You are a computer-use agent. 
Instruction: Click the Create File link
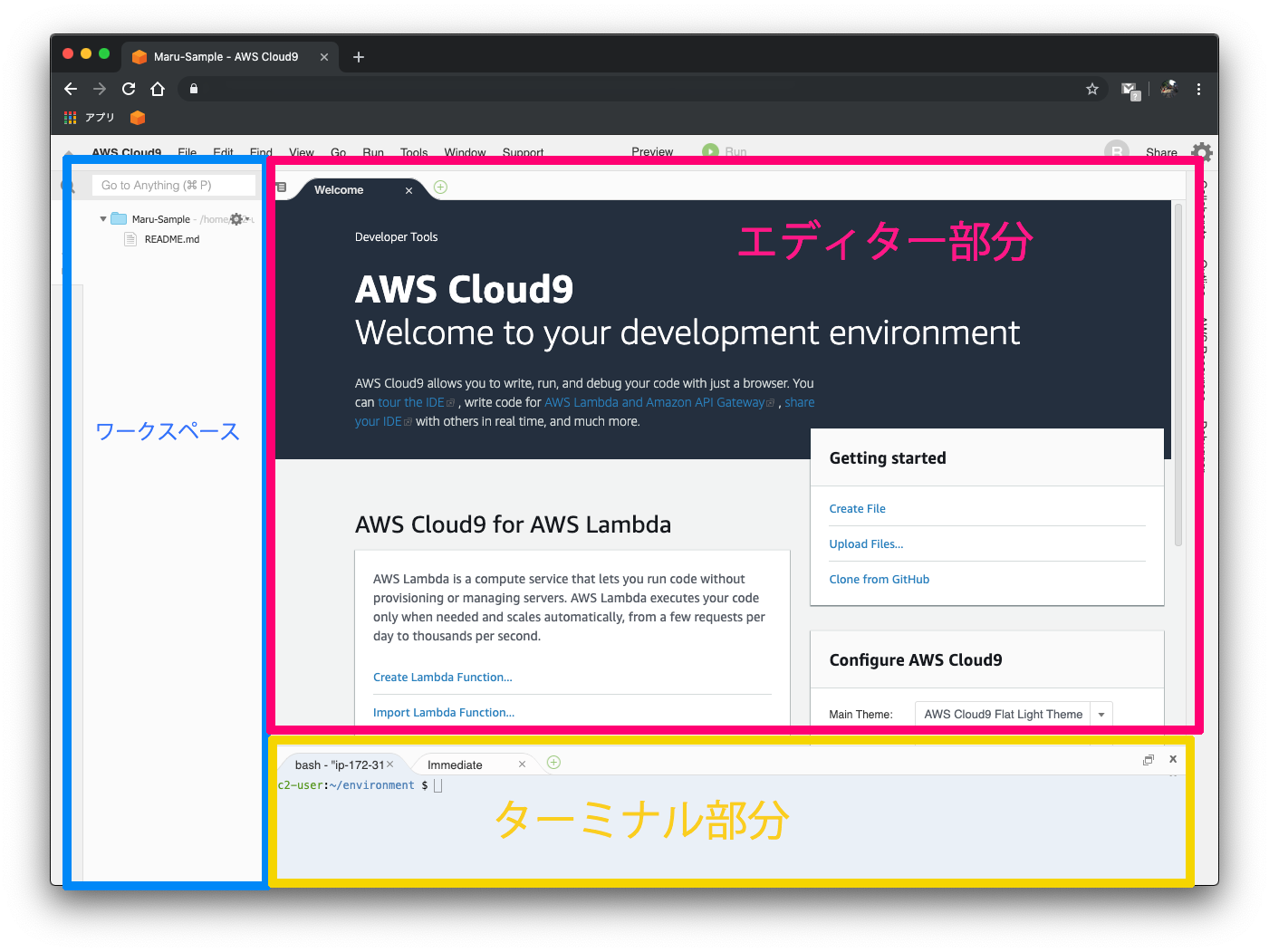tap(857, 509)
